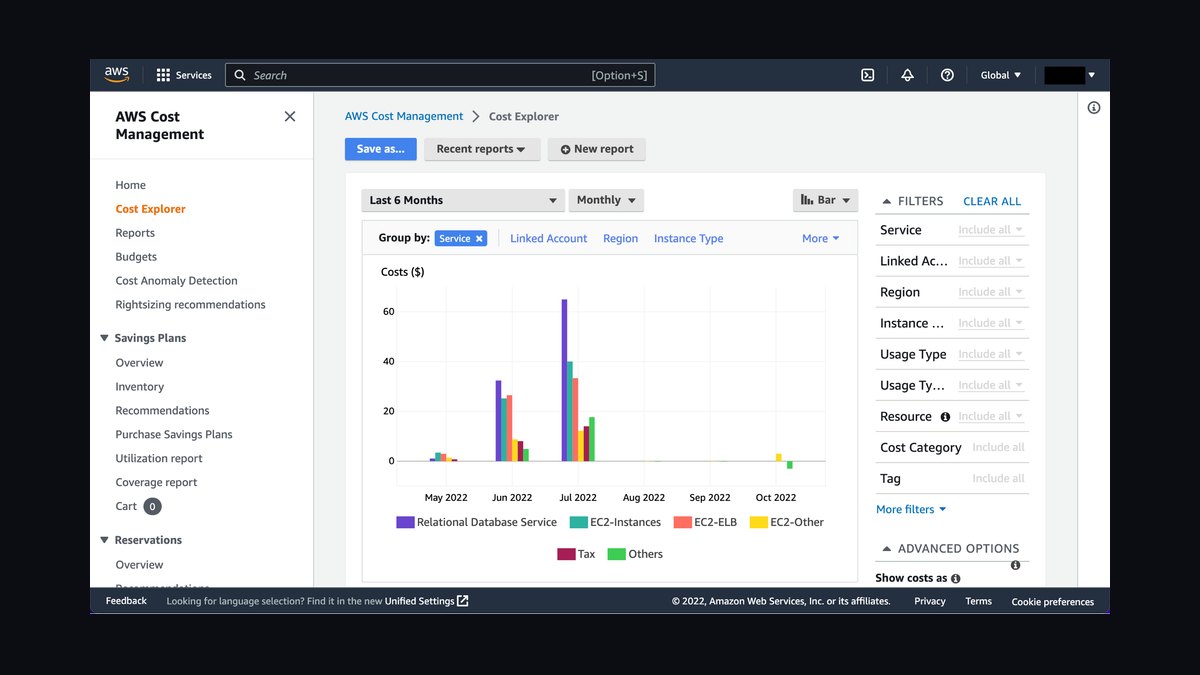
Task: Open Budgets in the sidebar
Action: (x=136, y=257)
